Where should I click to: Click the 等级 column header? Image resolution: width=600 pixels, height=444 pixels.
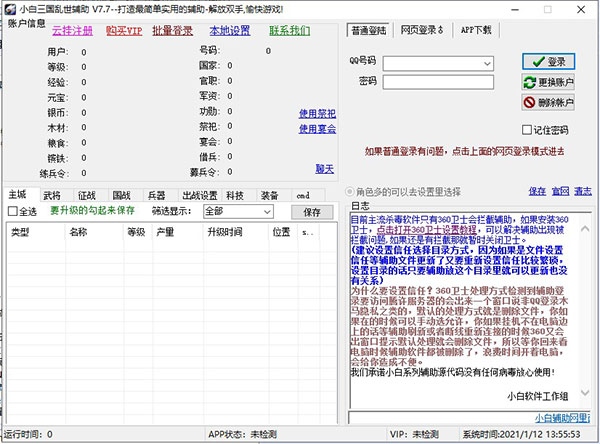pyautogui.click(x=138, y=232)
